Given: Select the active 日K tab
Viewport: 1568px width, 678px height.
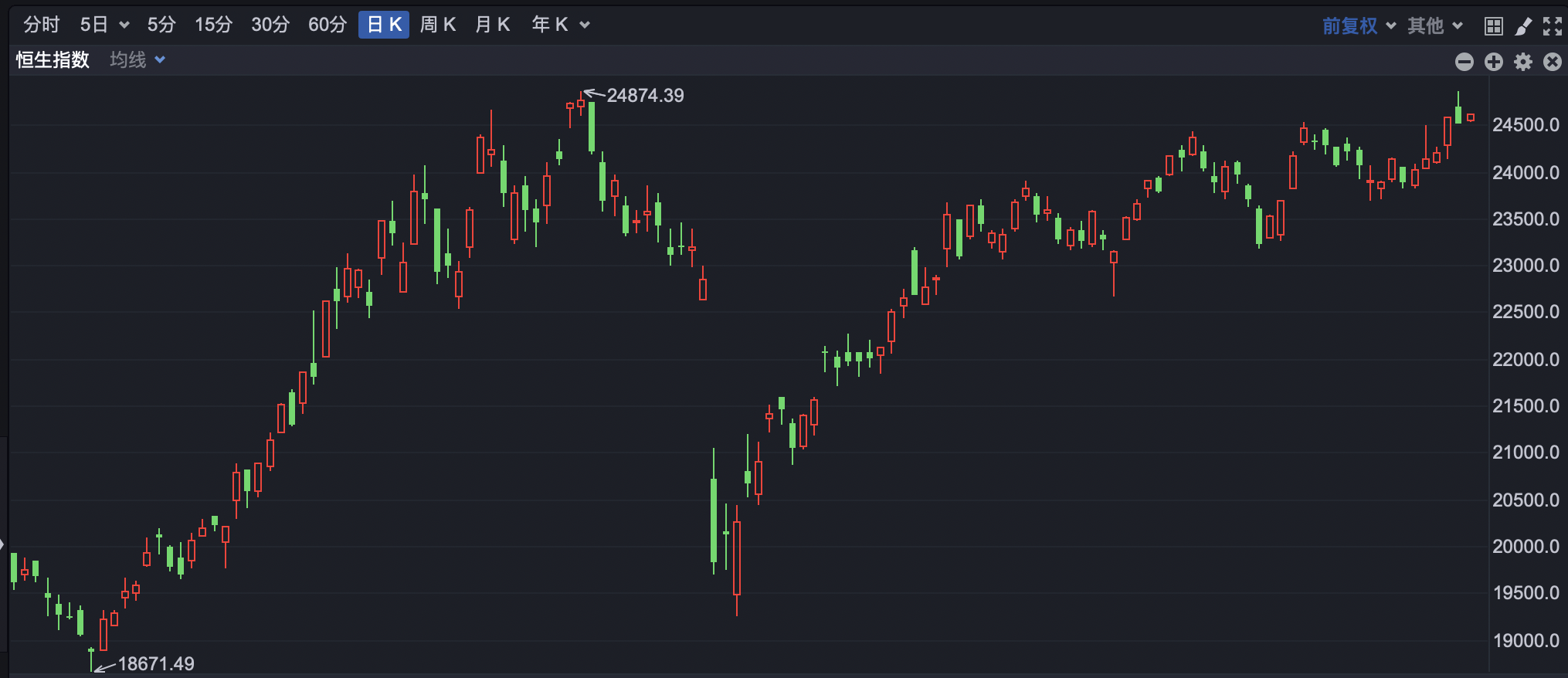Looking at the screenshot, I should click(x=384, y=25).
